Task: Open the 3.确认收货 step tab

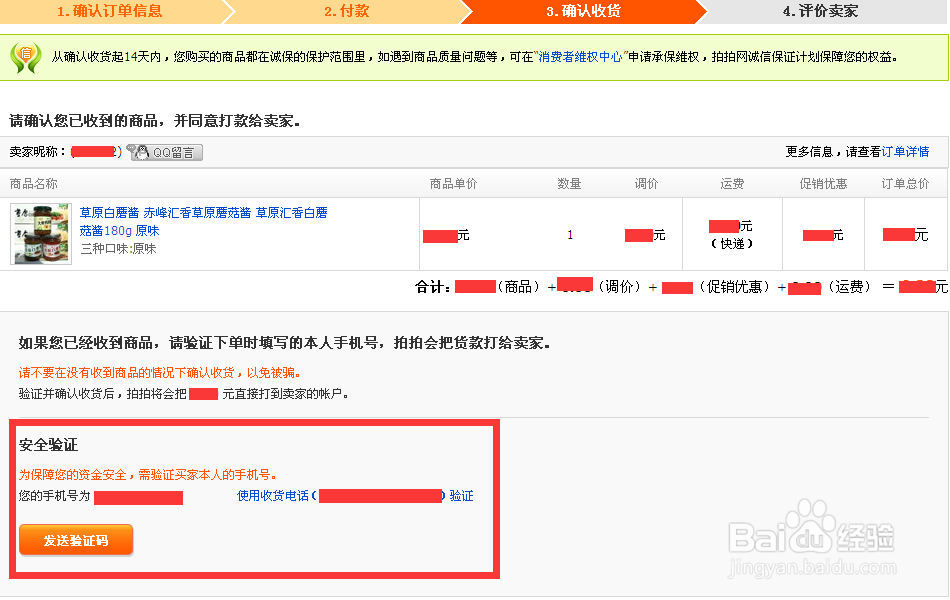Action: [585, 13]
